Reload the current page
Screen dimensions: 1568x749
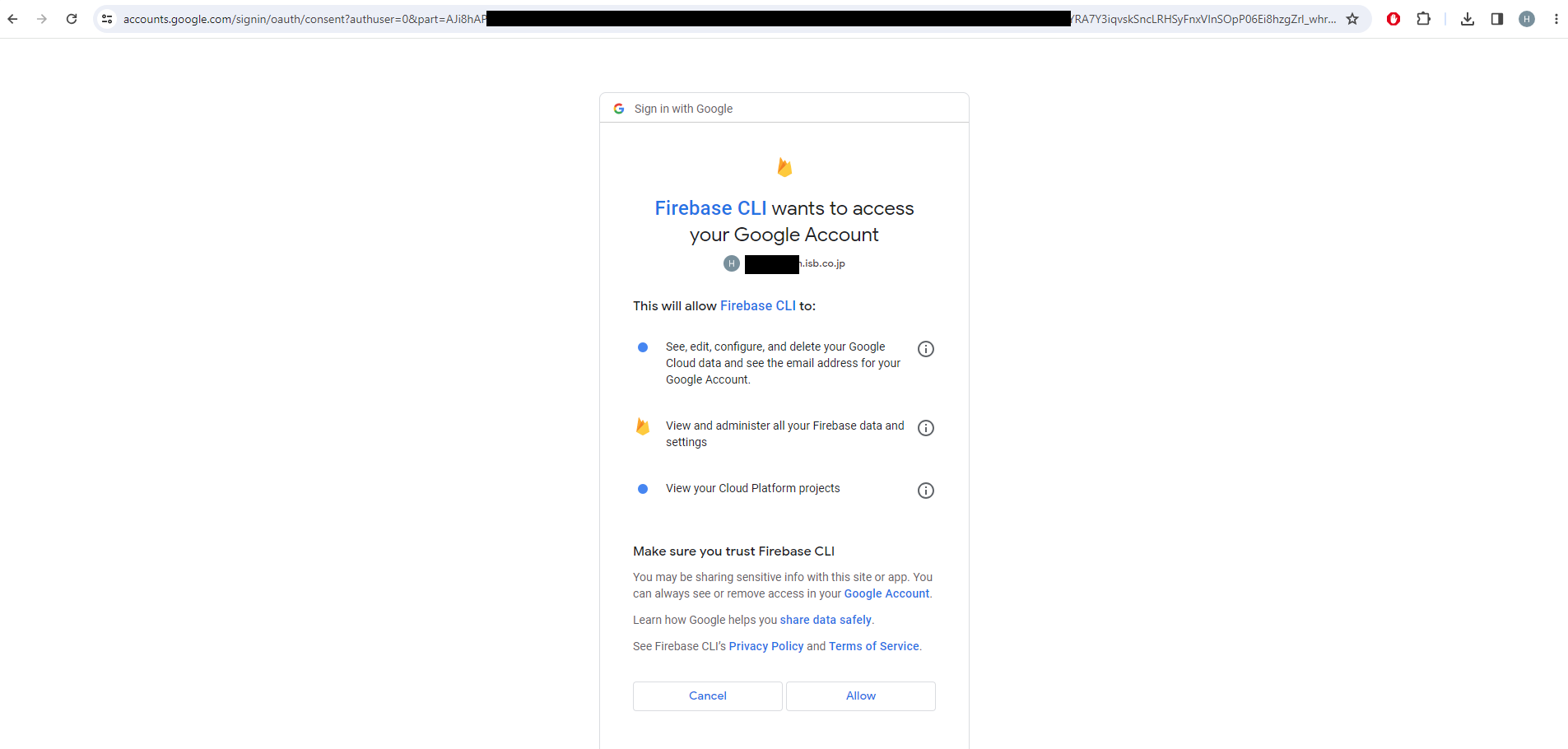coord(72,19)
